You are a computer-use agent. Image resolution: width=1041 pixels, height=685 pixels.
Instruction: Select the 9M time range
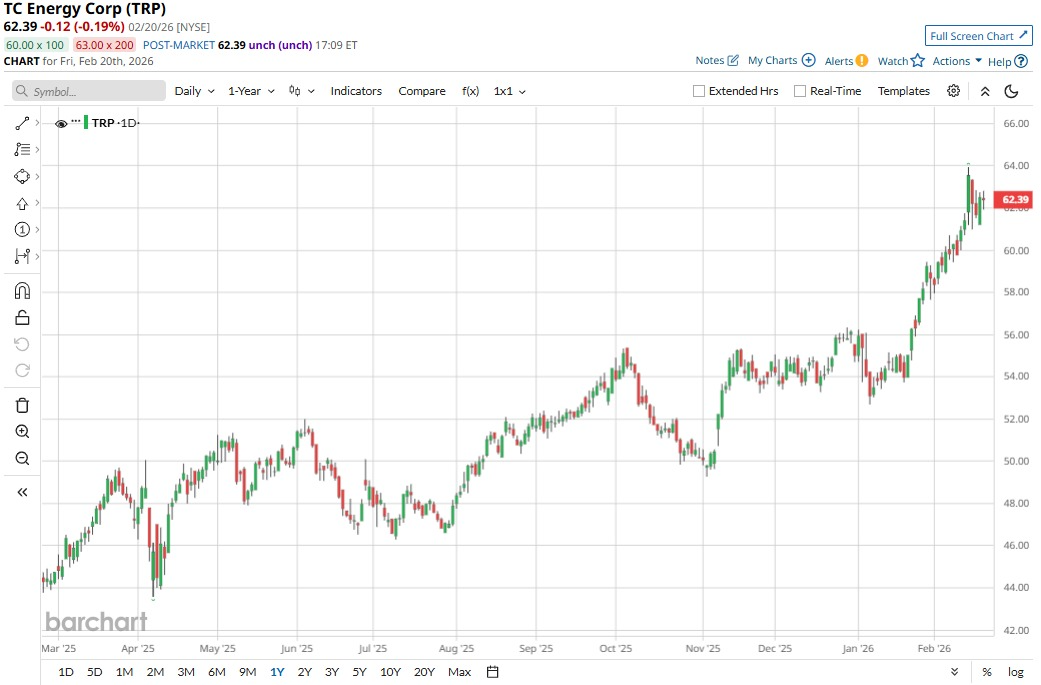pos(248,672)
